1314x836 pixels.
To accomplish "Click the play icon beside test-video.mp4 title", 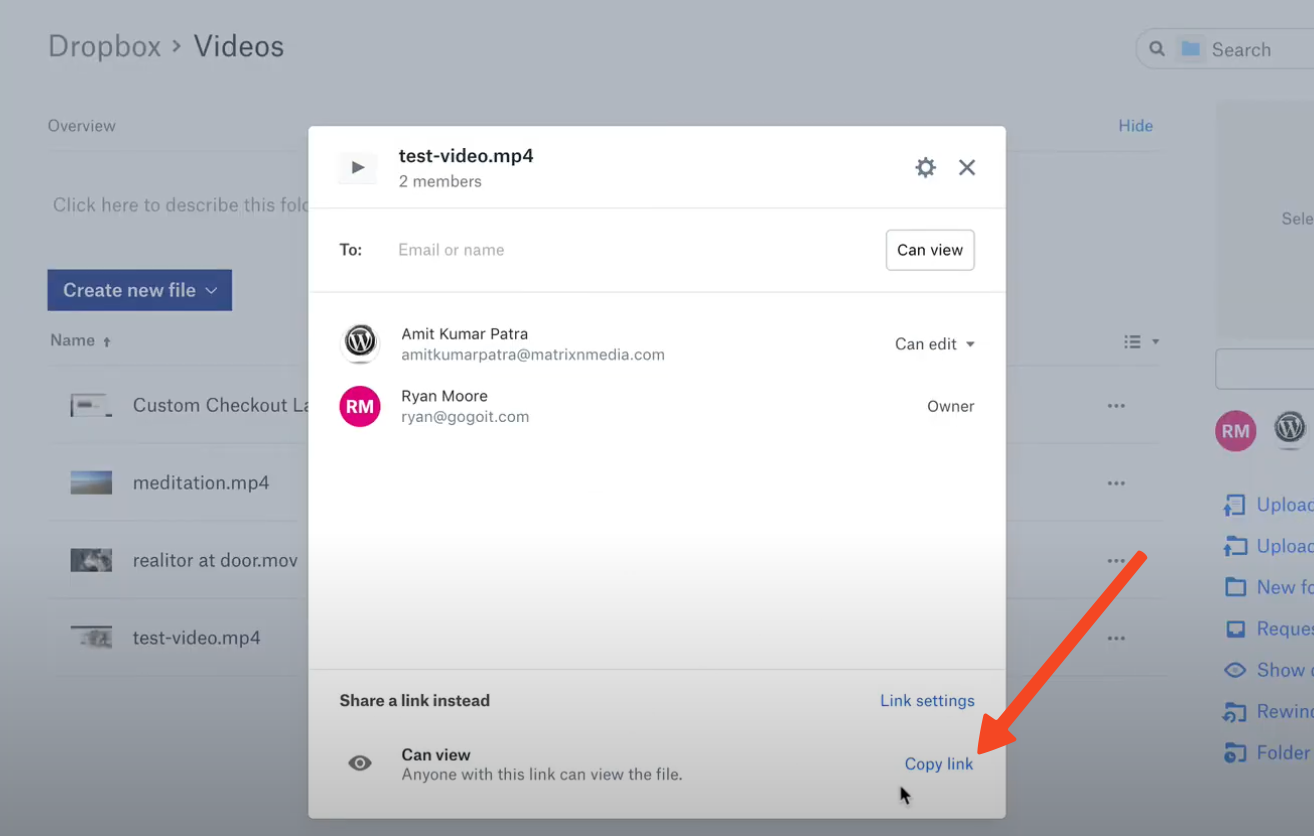I will pyautogui.click(x=358, y=167).
